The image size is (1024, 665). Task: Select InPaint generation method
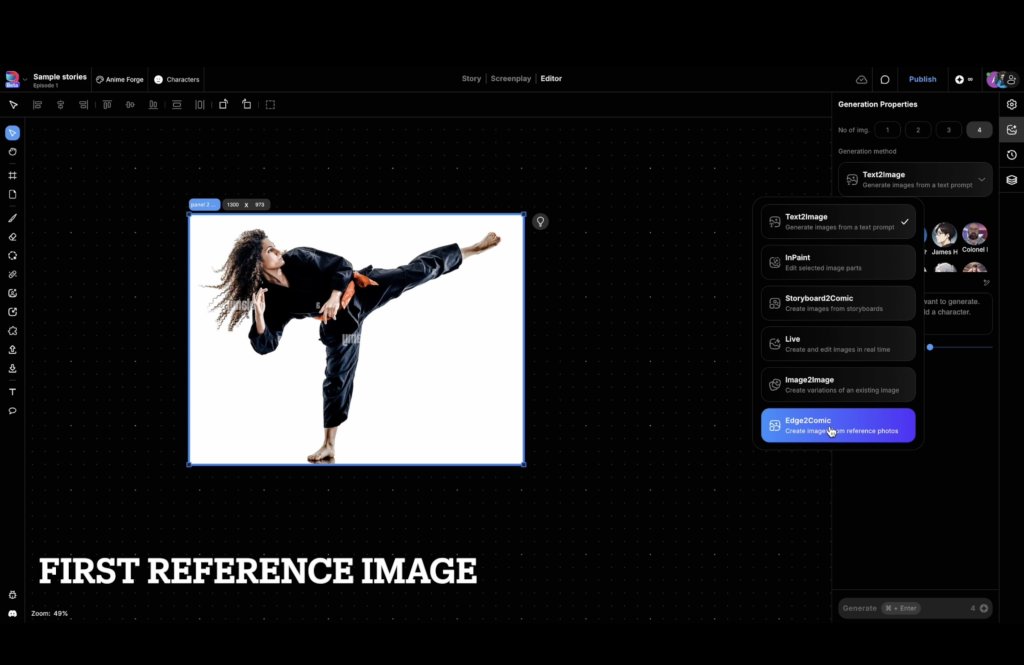pos(838,262)
